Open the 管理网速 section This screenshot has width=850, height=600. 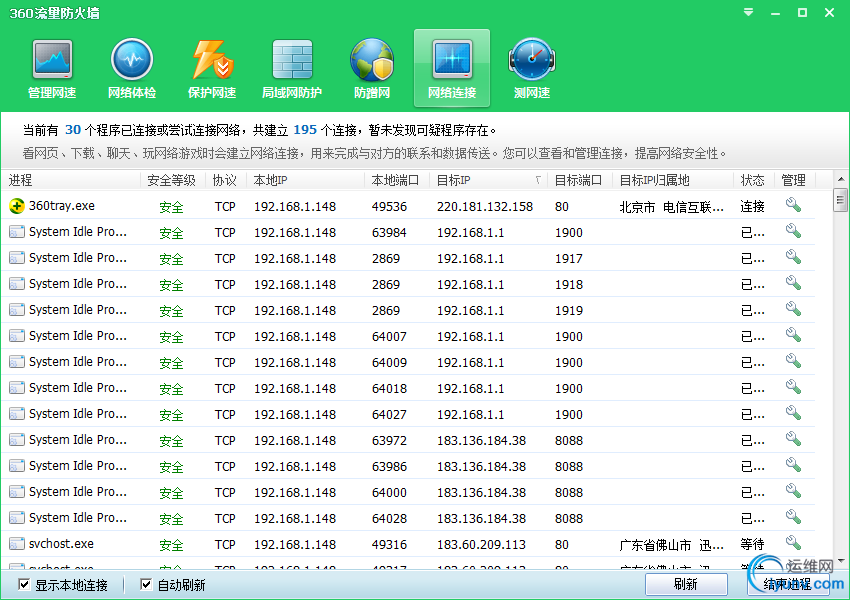pyautogui.click(x=52, y=69)
